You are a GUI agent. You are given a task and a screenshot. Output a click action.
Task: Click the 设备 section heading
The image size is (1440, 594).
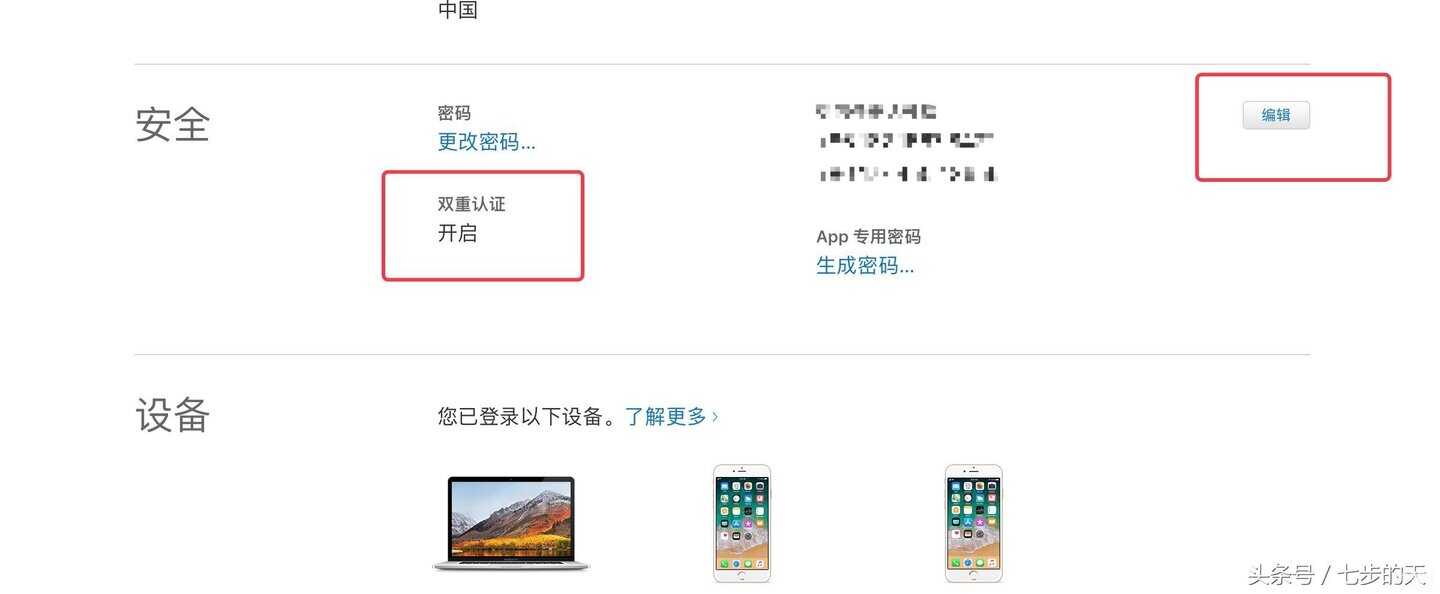pyautogui.click(x=172, y=415)
